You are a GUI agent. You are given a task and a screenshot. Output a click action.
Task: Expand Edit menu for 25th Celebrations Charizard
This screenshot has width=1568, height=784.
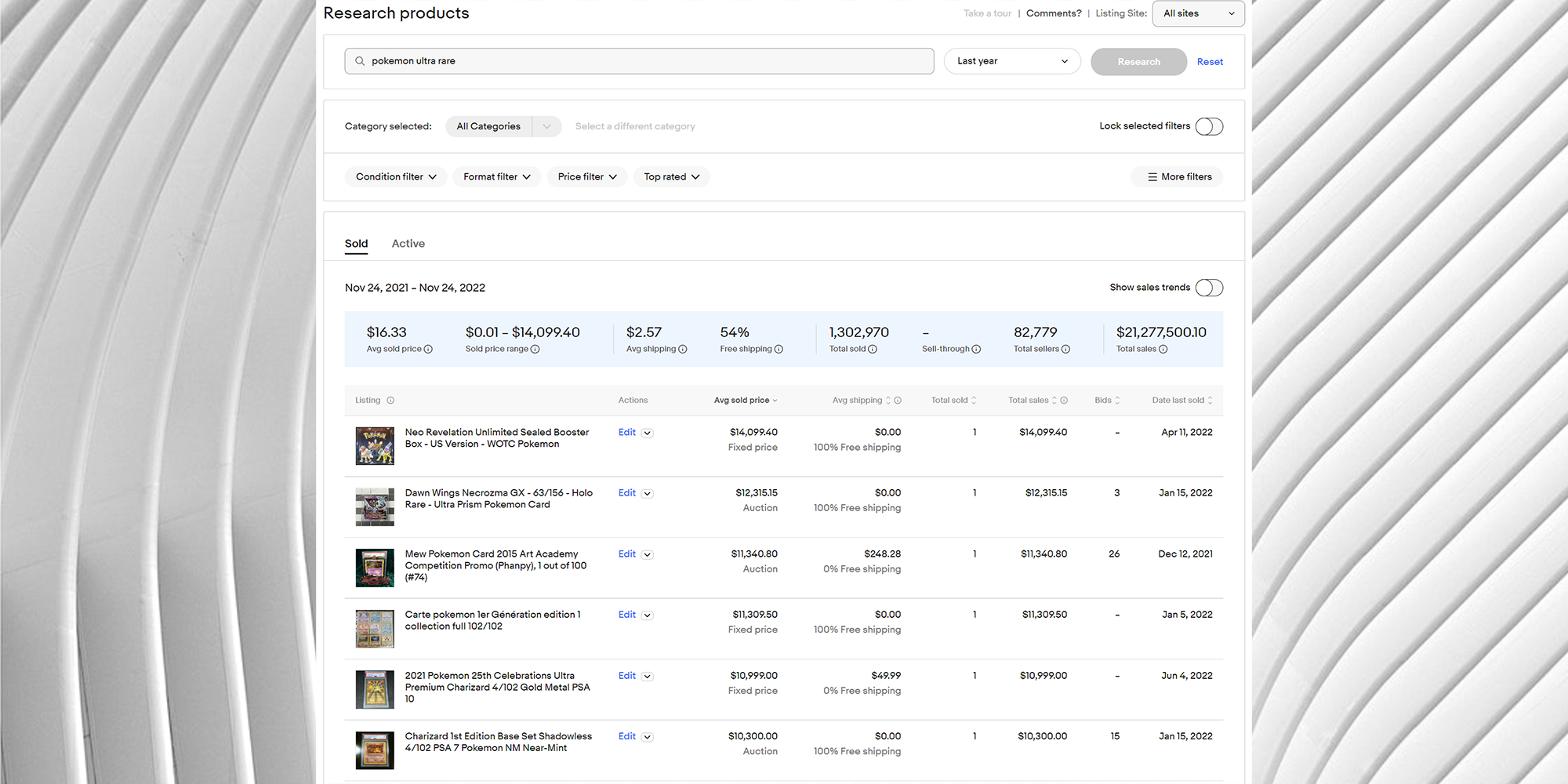(648, 677)
